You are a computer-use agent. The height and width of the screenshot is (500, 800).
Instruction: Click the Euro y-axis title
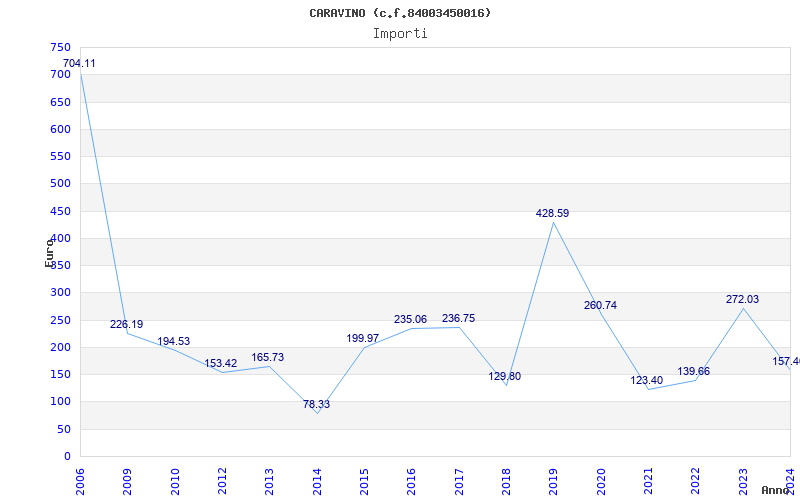click(x=49, y=253)
